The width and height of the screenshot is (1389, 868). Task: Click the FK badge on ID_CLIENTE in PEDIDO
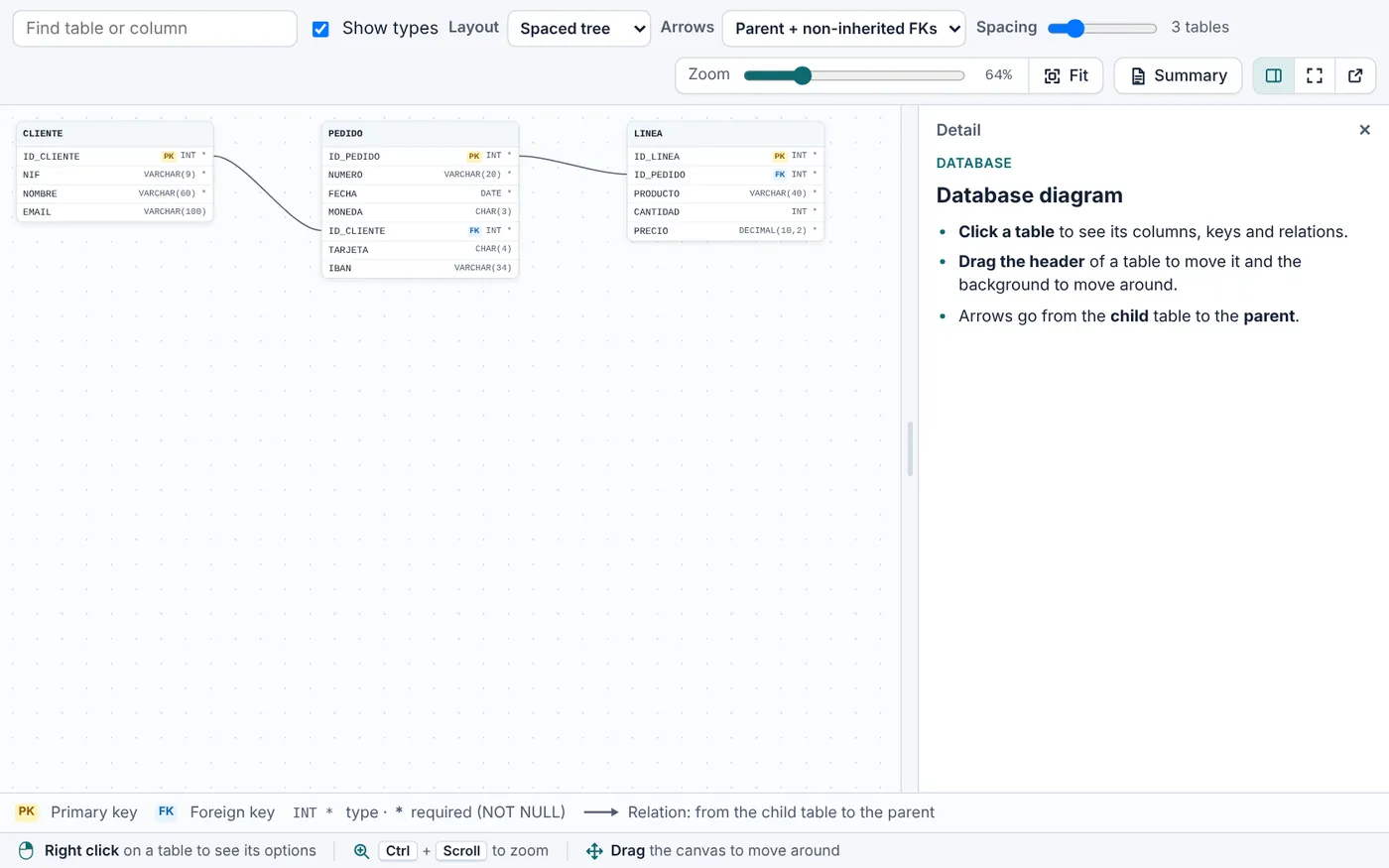[x=474, y=230]
